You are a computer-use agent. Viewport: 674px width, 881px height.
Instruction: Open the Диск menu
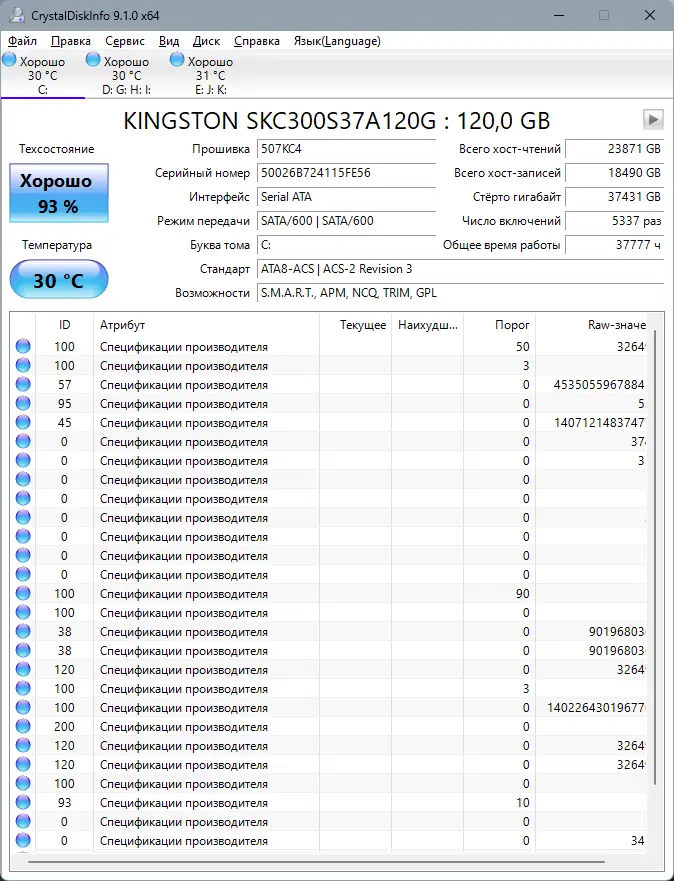pyautogui.click(x=206, y=41)
